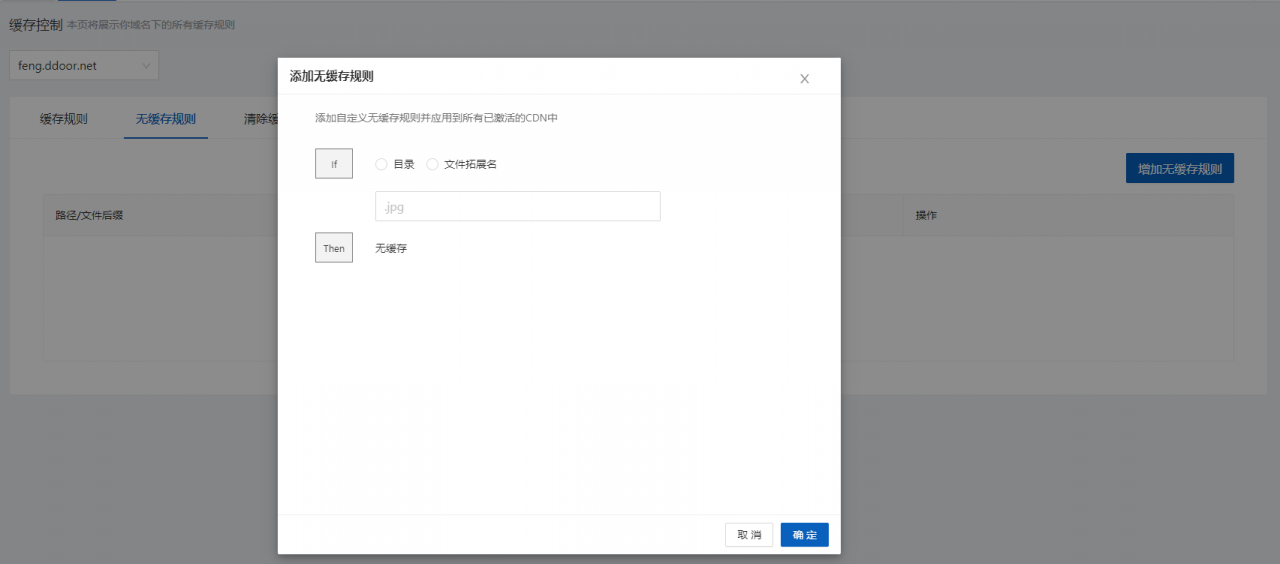
Task: Click the If condition box
Action: (334, 164)
